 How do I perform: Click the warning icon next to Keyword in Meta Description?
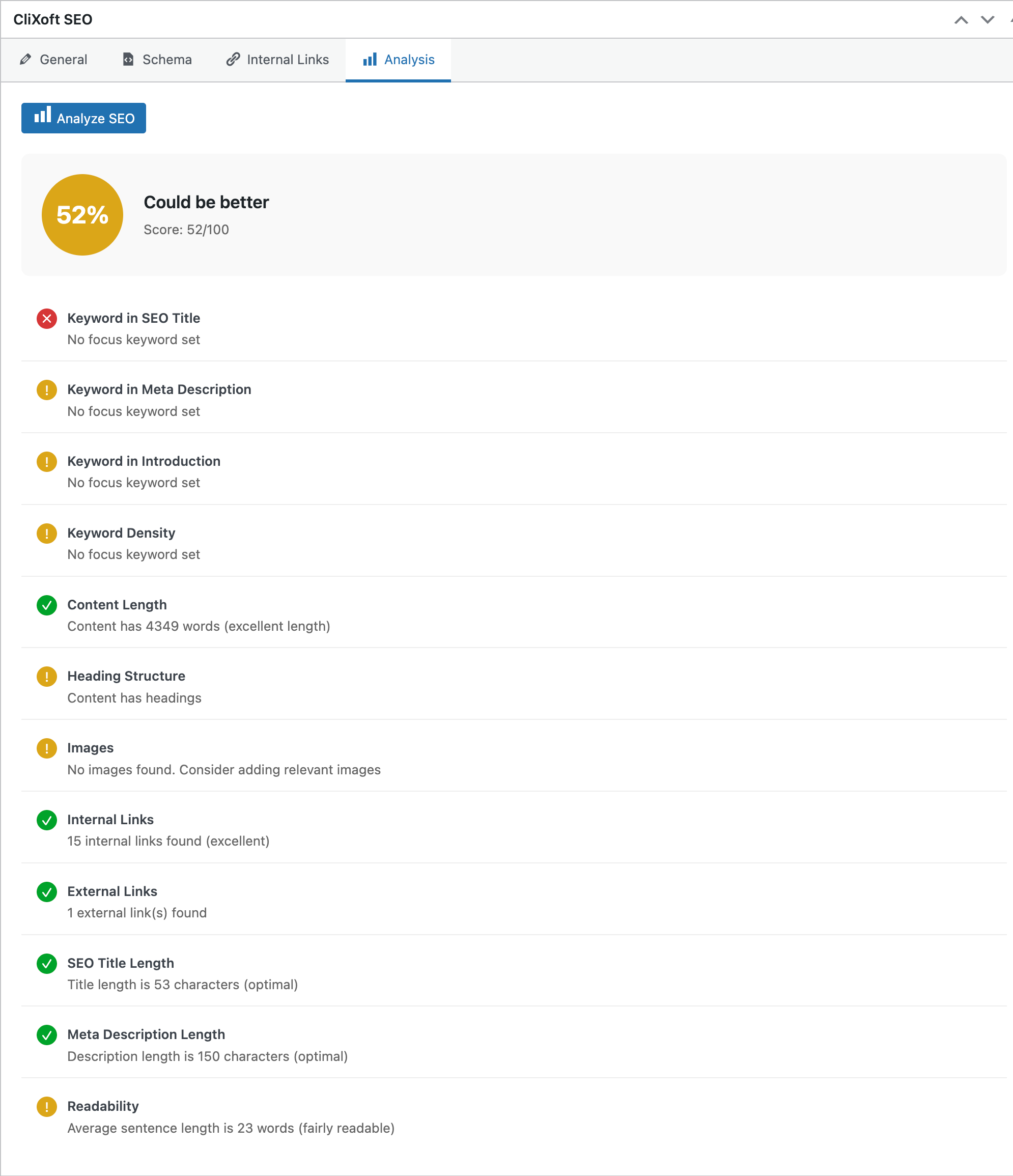tap(46, 390)
